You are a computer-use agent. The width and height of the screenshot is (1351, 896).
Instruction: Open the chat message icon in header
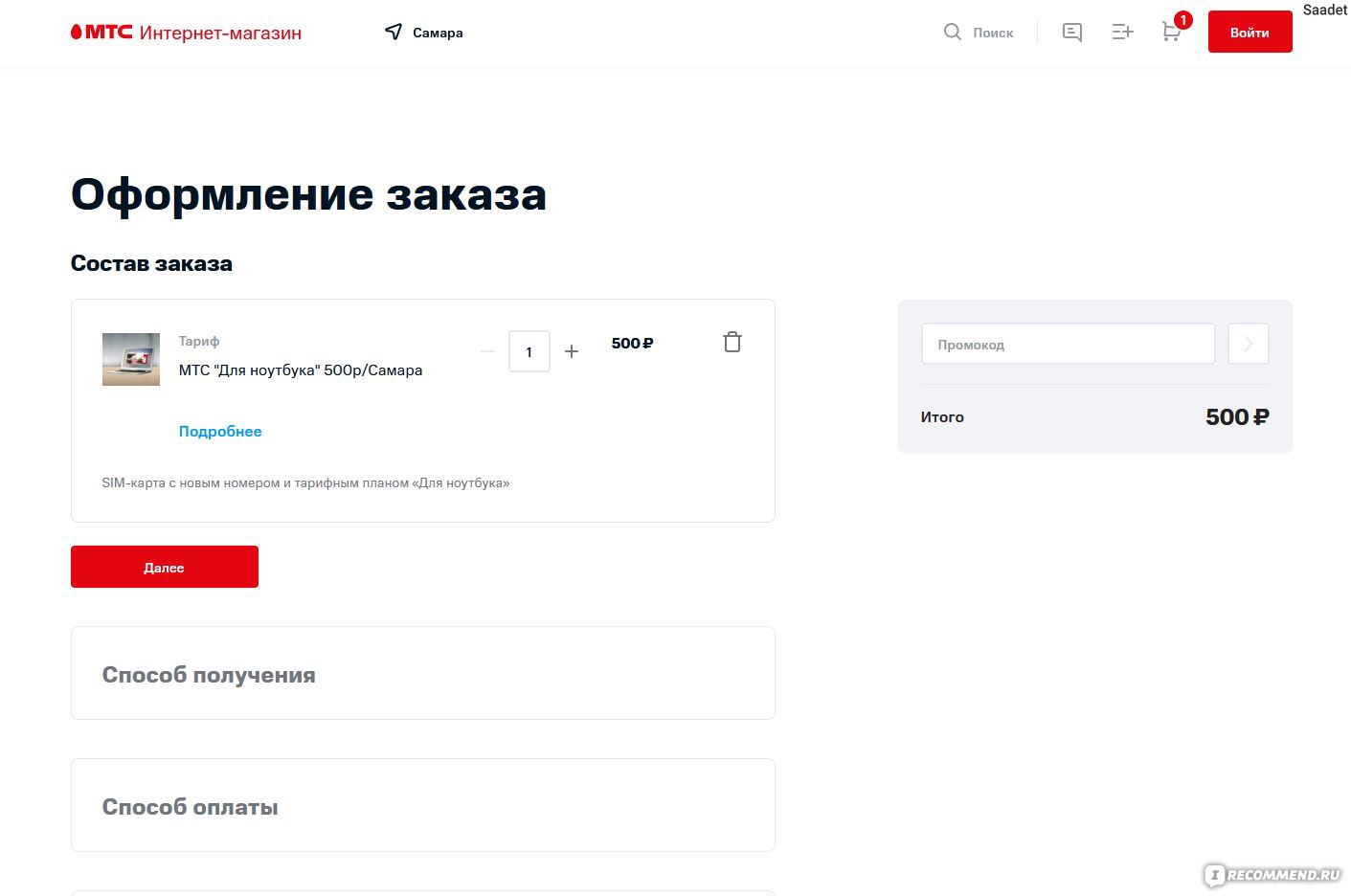[1072, 33]
